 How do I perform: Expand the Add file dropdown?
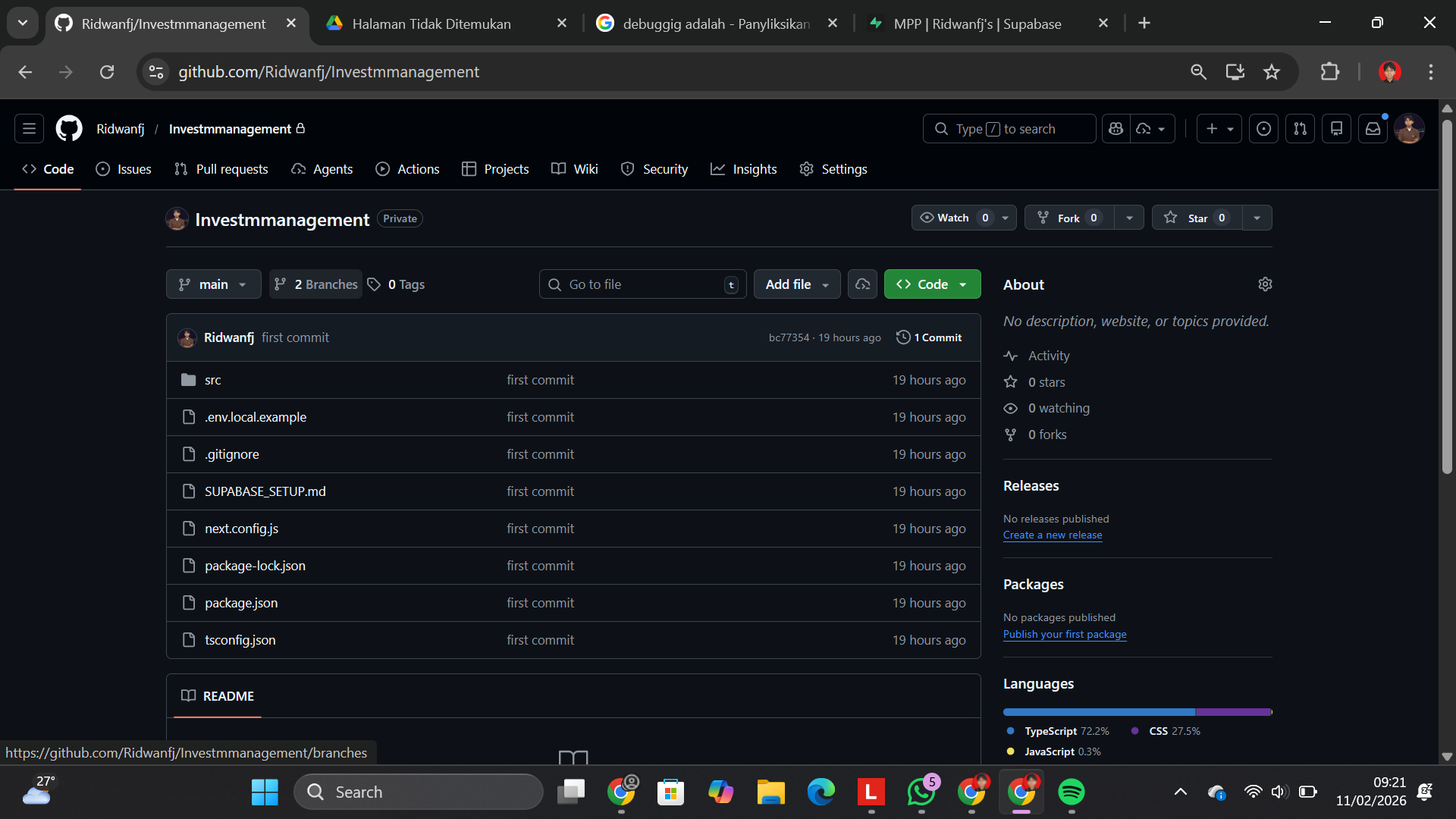click(796, 284)
